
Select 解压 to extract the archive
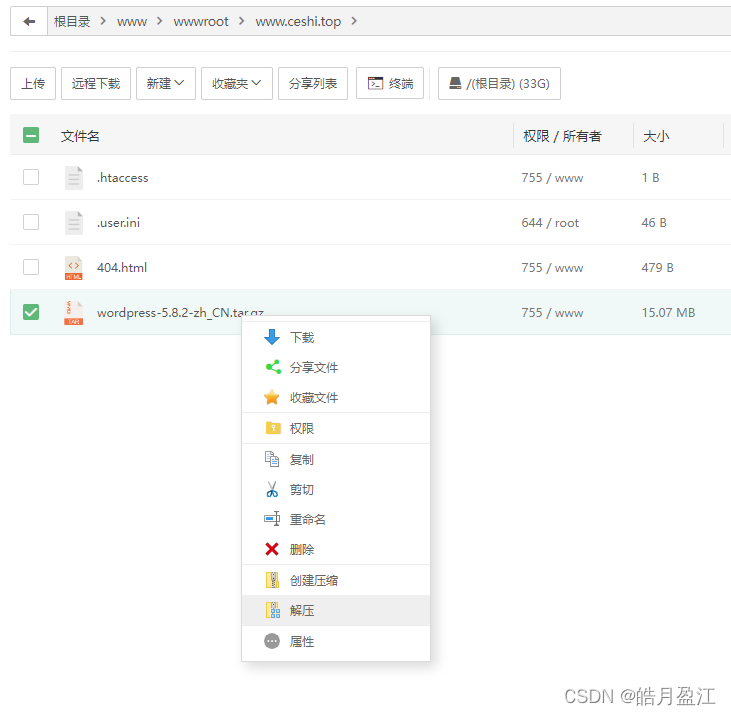pyautogui.click(x=336, y=611)
